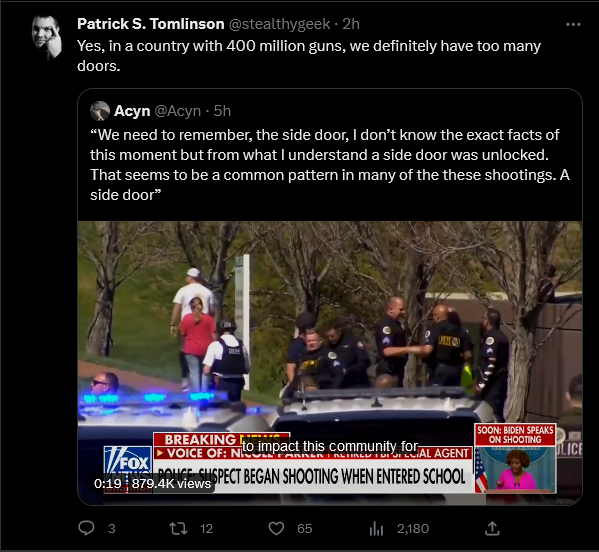The width and height of the screenshot is (599, 552).
Task: Open Acyn display name in quoted tweet
Action: coord(132,111)
